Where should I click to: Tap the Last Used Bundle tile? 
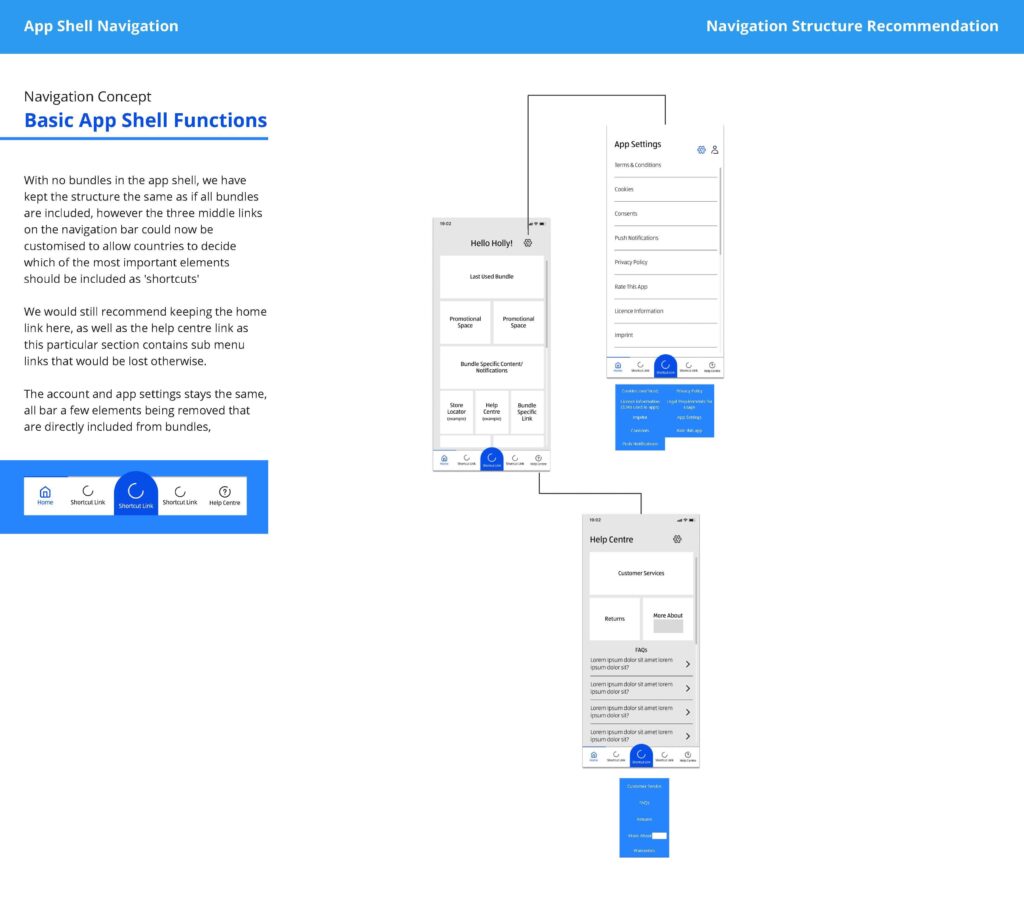[491, 276]
